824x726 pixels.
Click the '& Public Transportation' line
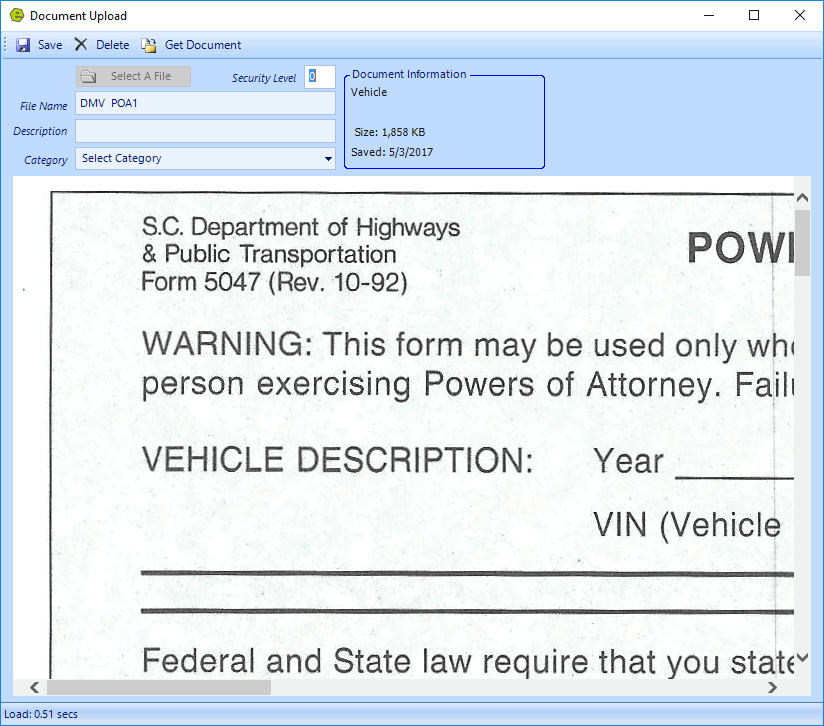(269, 254)
